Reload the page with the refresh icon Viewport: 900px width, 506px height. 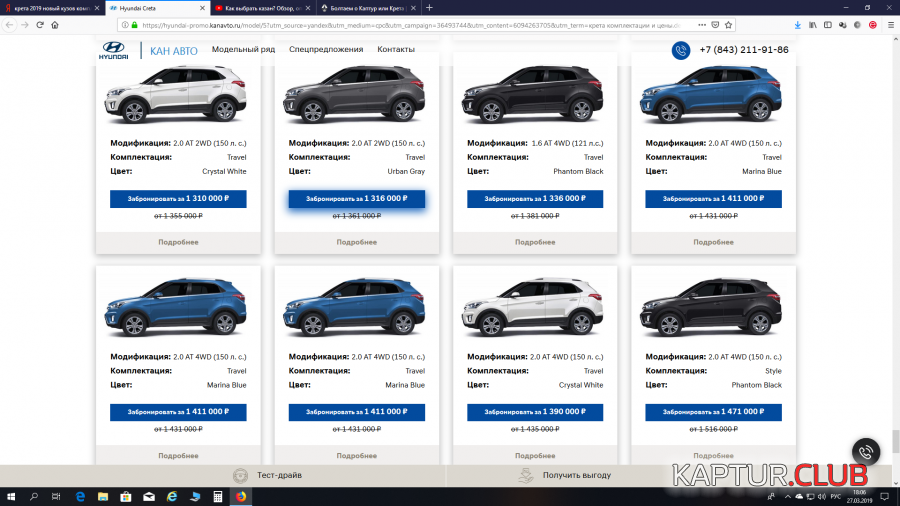point(39,25)
